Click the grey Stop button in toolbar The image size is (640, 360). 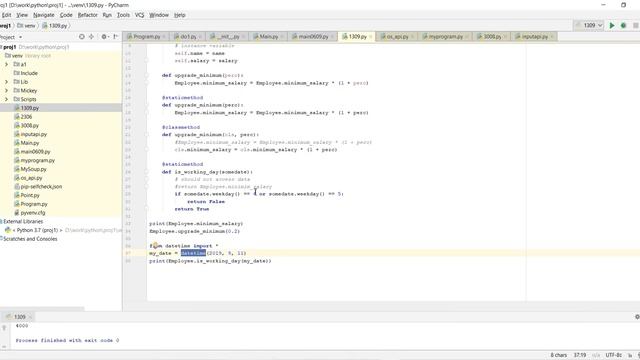pyautogui.click(x=636, y=25)
